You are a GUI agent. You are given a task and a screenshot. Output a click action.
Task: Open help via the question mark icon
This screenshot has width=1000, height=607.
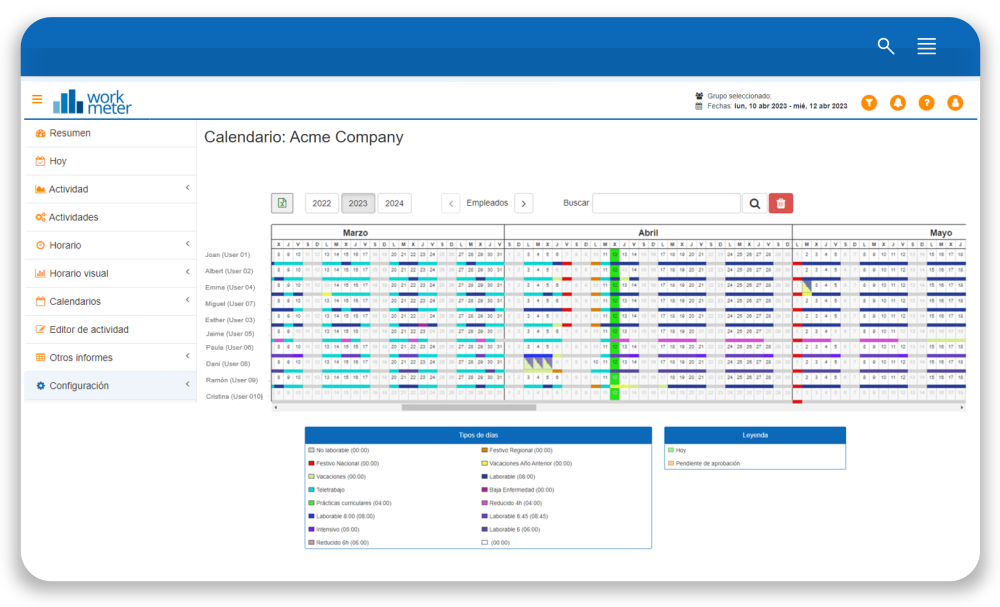click(927, 103)
